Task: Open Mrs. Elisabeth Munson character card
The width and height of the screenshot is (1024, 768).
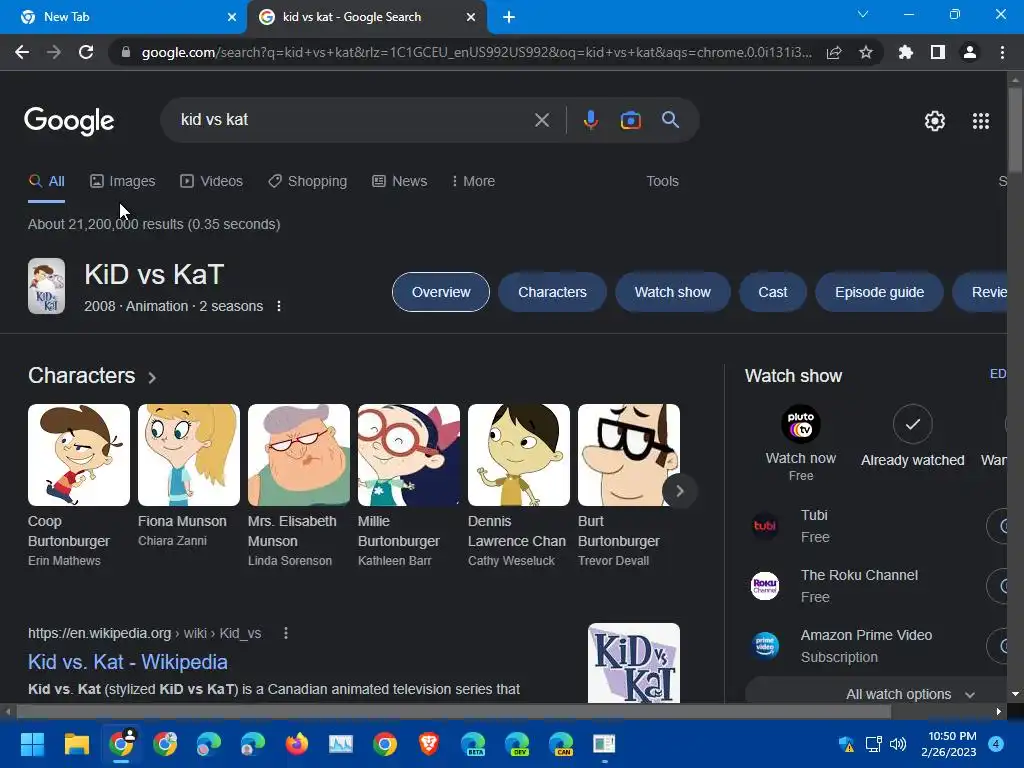Action: click(x=298, y=485)
